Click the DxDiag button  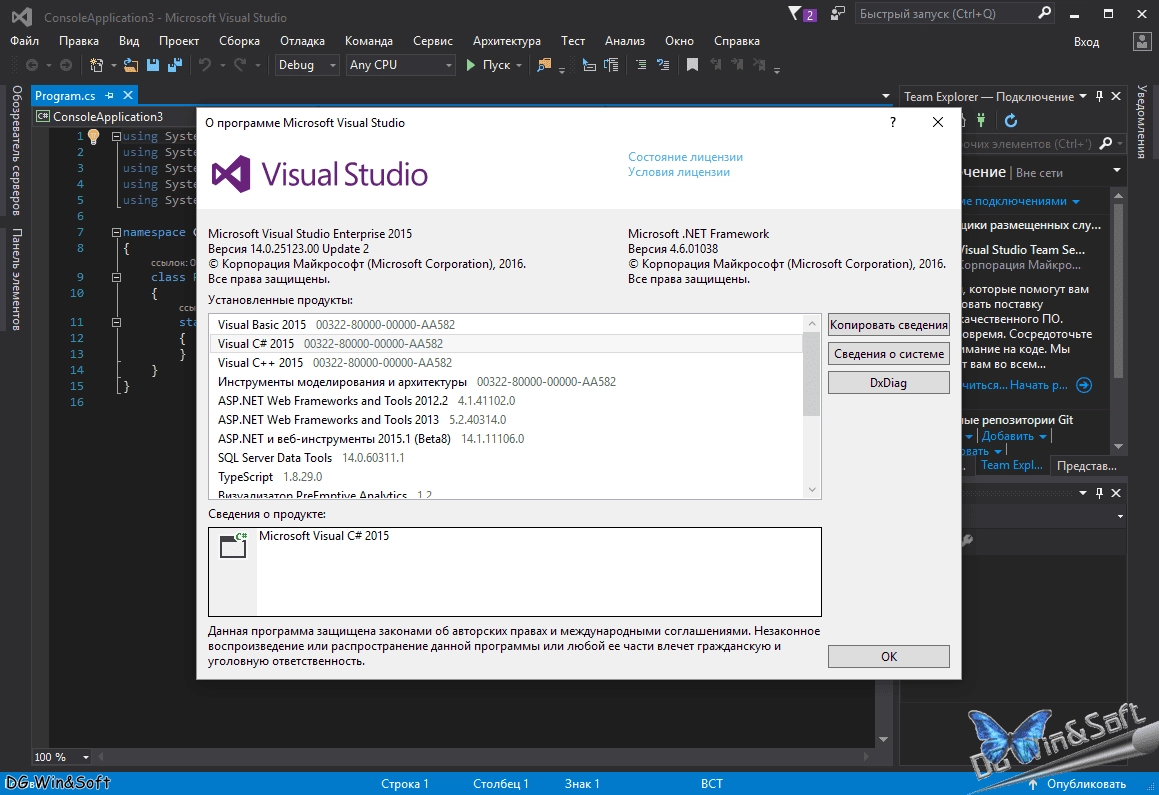click(888, 383)
